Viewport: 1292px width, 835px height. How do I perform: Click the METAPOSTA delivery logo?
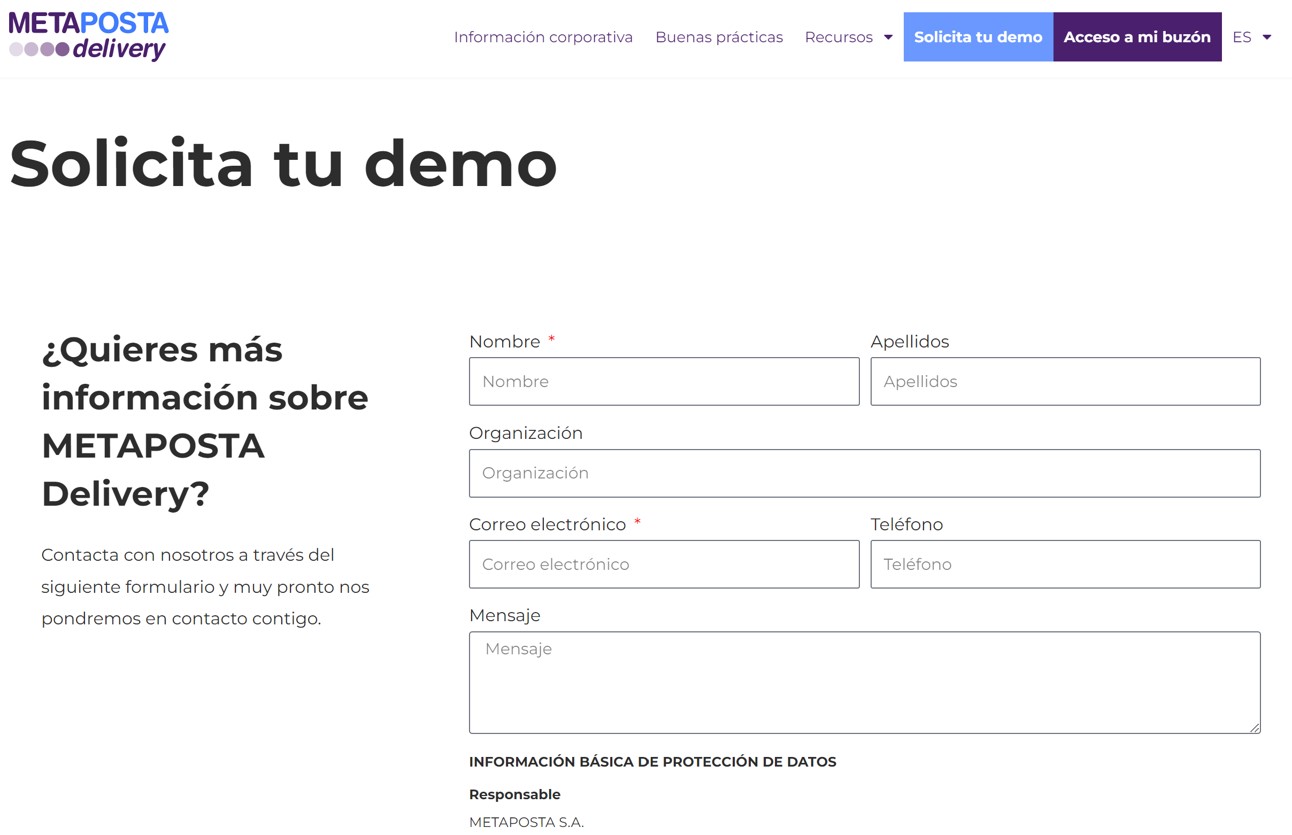[89, 36]
